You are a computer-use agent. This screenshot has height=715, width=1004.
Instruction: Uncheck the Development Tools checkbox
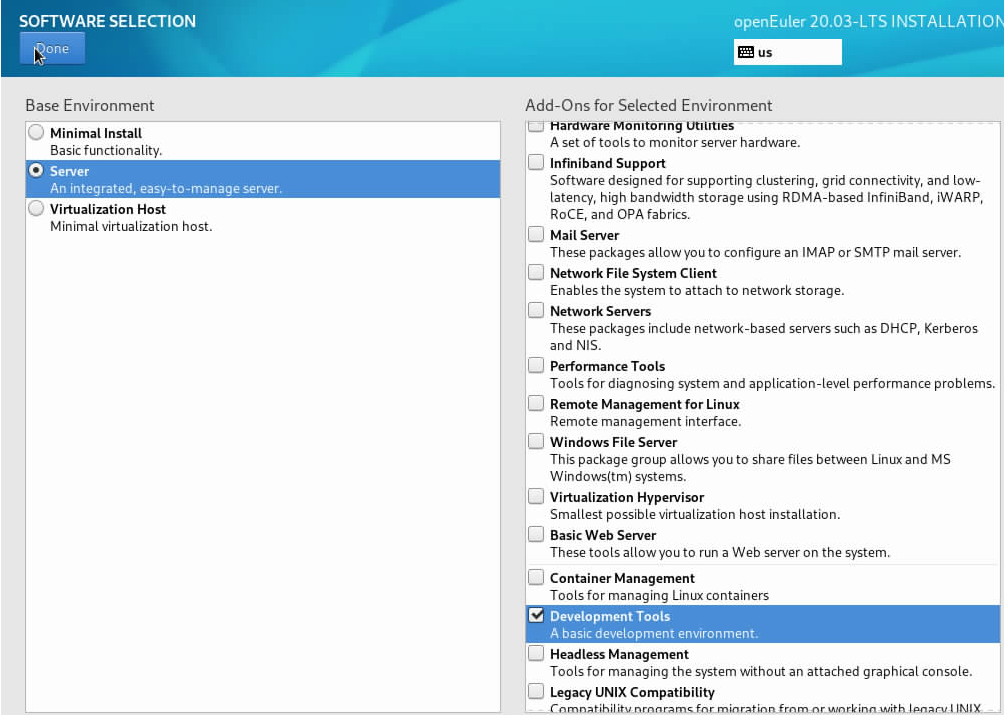coord(536,615)
